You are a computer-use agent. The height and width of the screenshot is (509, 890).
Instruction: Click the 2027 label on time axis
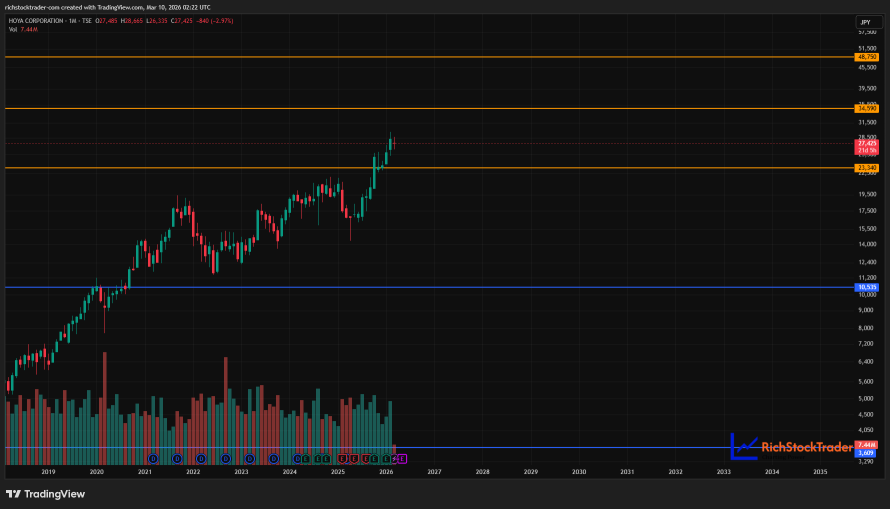coord(434,472)
